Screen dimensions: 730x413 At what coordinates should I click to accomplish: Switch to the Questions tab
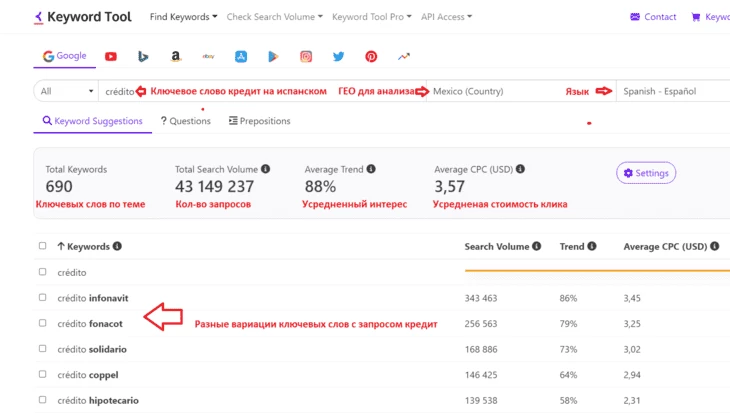click(186, 121)
